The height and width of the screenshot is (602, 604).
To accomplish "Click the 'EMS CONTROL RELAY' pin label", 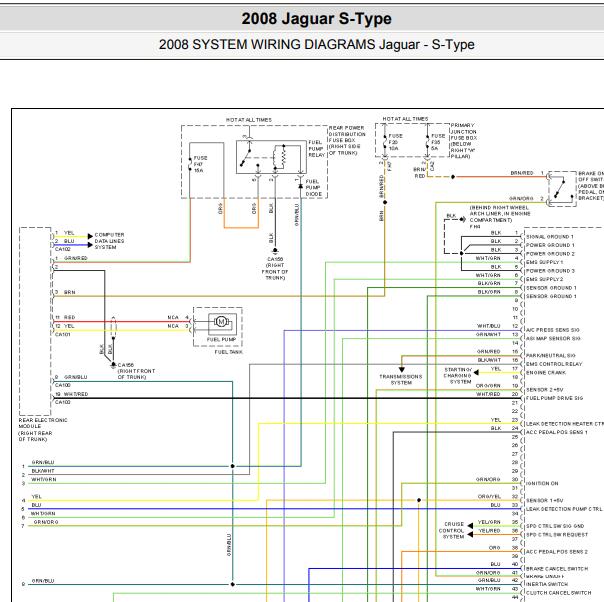I will [x=554, y=364].
